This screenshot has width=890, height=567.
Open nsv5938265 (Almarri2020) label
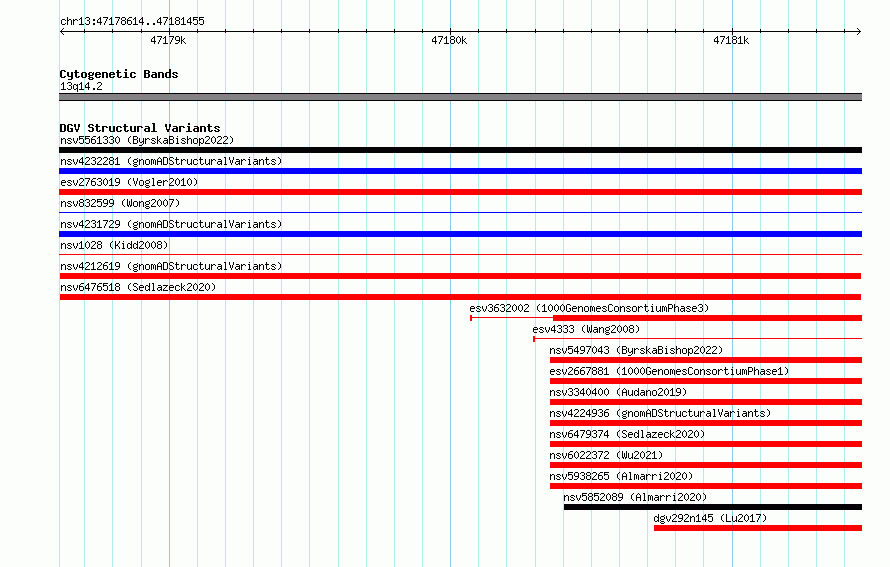click(x=621, y=476)
